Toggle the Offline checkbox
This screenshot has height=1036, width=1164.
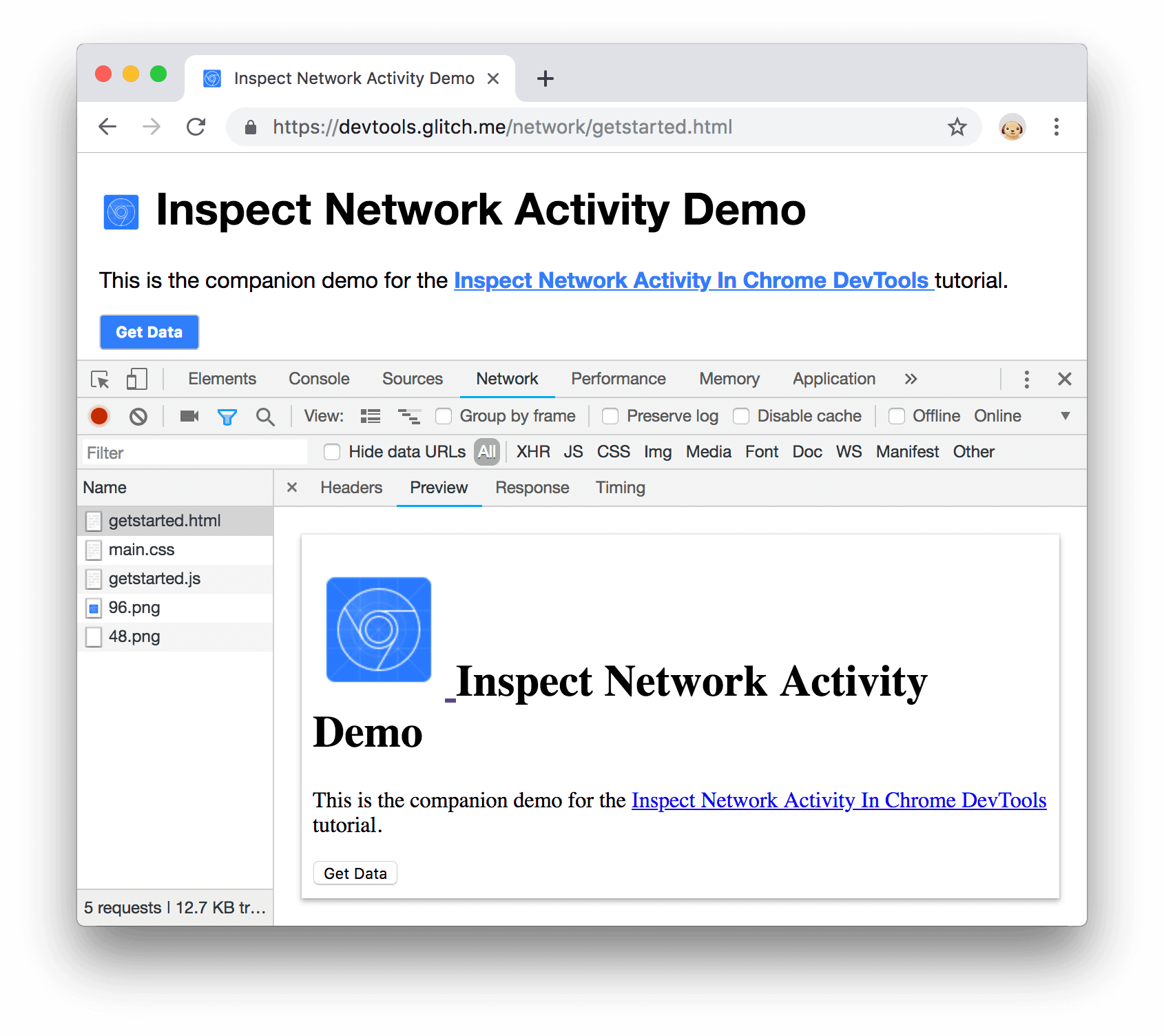pos(897,416)
